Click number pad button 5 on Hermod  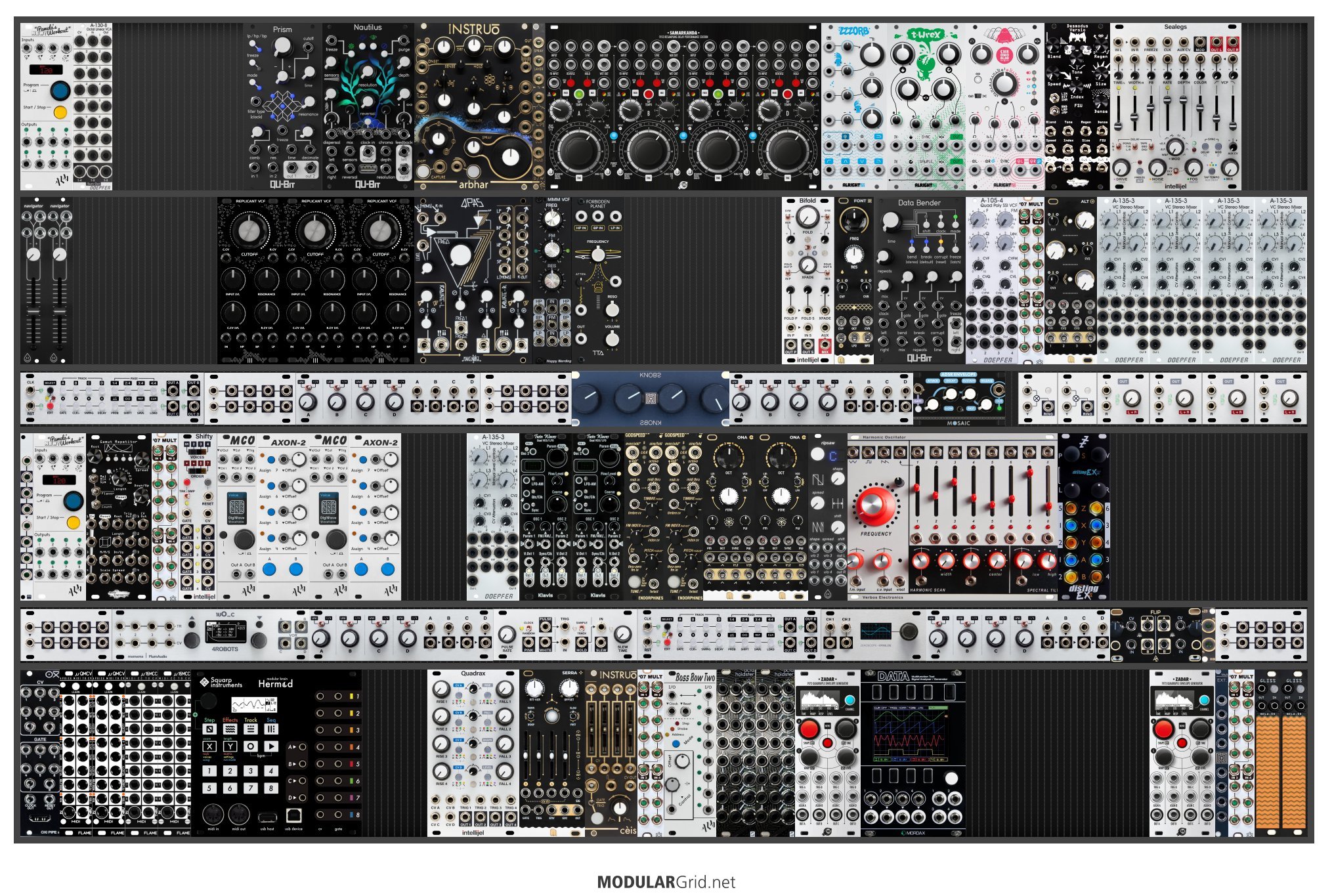pos(209,788)
